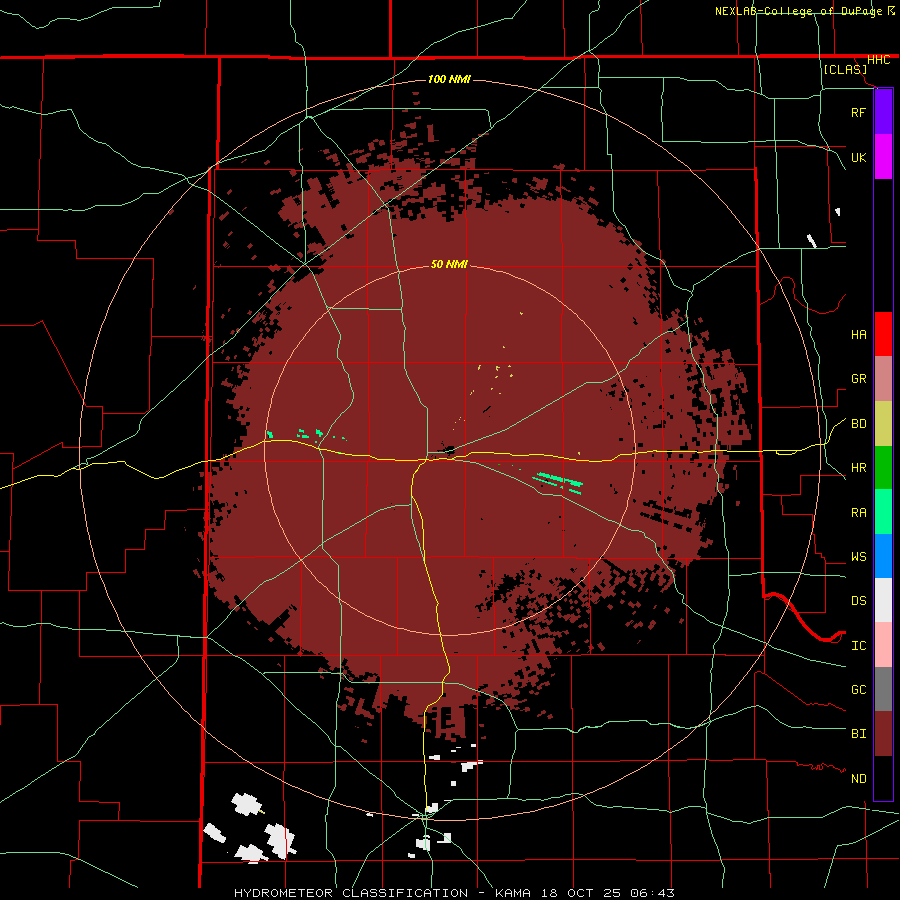Click the olive-yellow BD color swatch

[883, 424]
